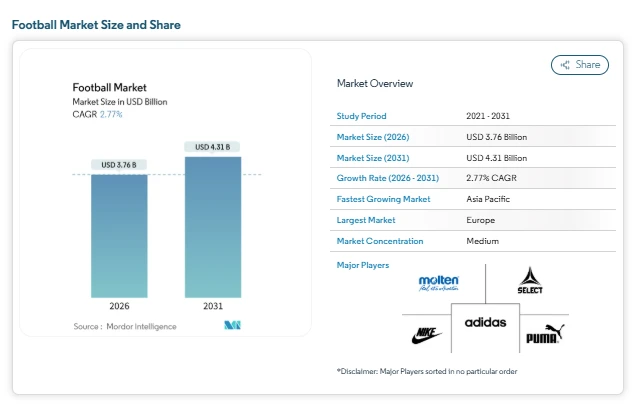Image resolution: width=644 pixels, height=404 pixels.
Task: Click the Fastest Growing Market label
Action: pyautogui.click(x=384, y=199)
